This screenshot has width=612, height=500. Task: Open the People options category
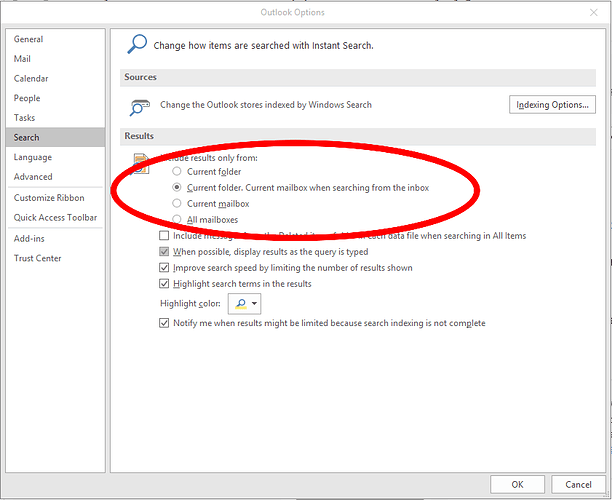click(55, 98)
